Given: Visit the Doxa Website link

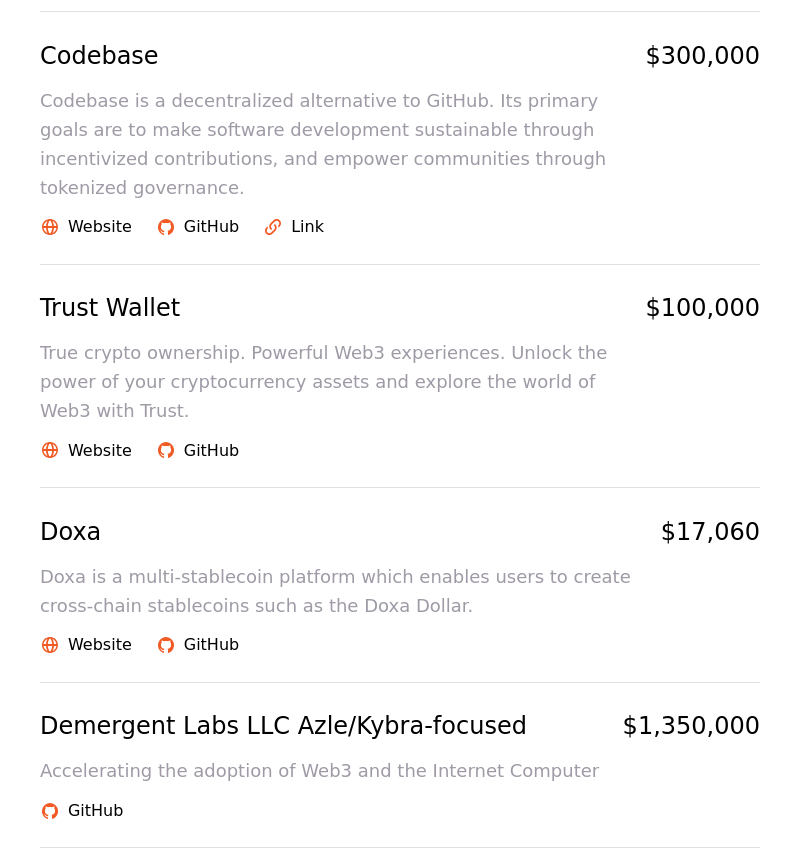Looking at the screenshot, I should click(99, 645).
